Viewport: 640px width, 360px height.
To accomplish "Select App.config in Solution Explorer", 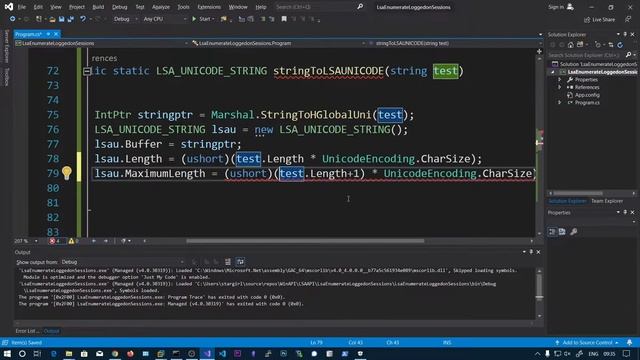I will pyautogui.click(x=587, y=95).
